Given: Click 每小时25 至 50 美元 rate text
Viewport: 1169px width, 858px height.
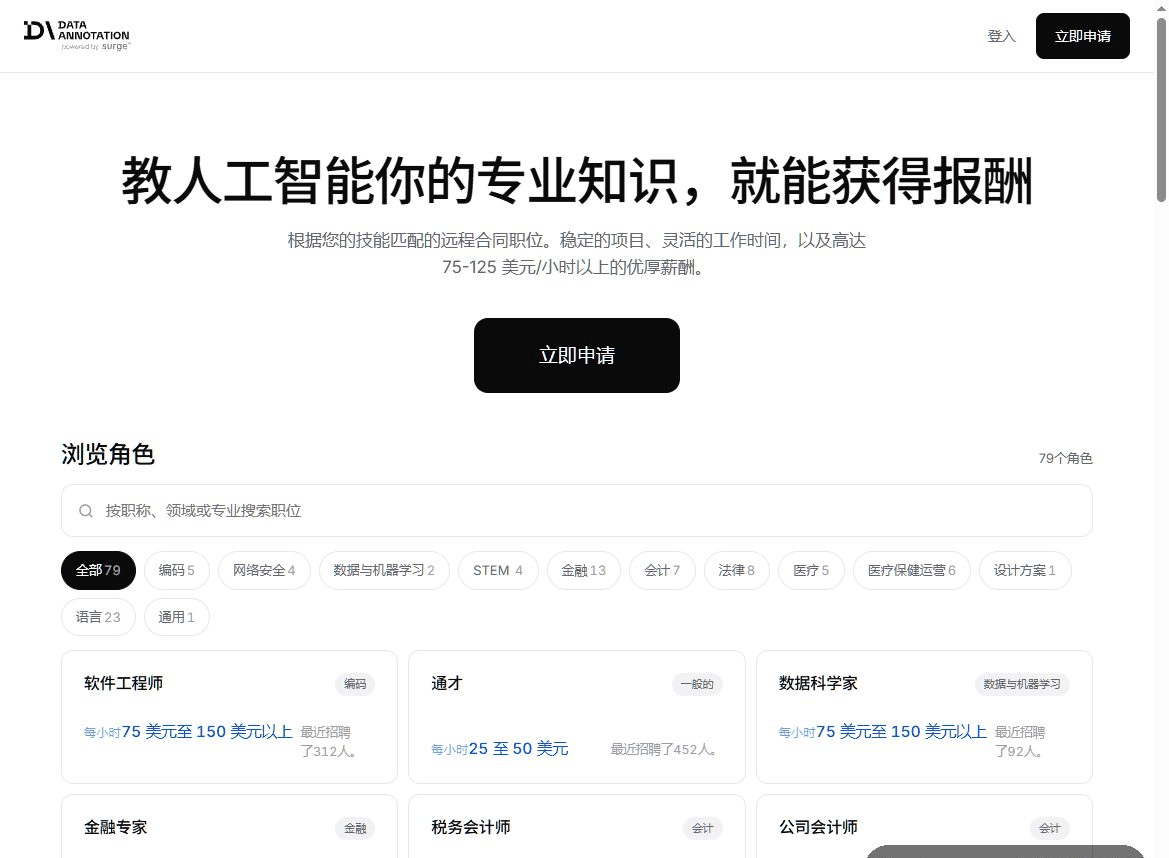Looking at the screenshot, I should [x=500, y=748].
